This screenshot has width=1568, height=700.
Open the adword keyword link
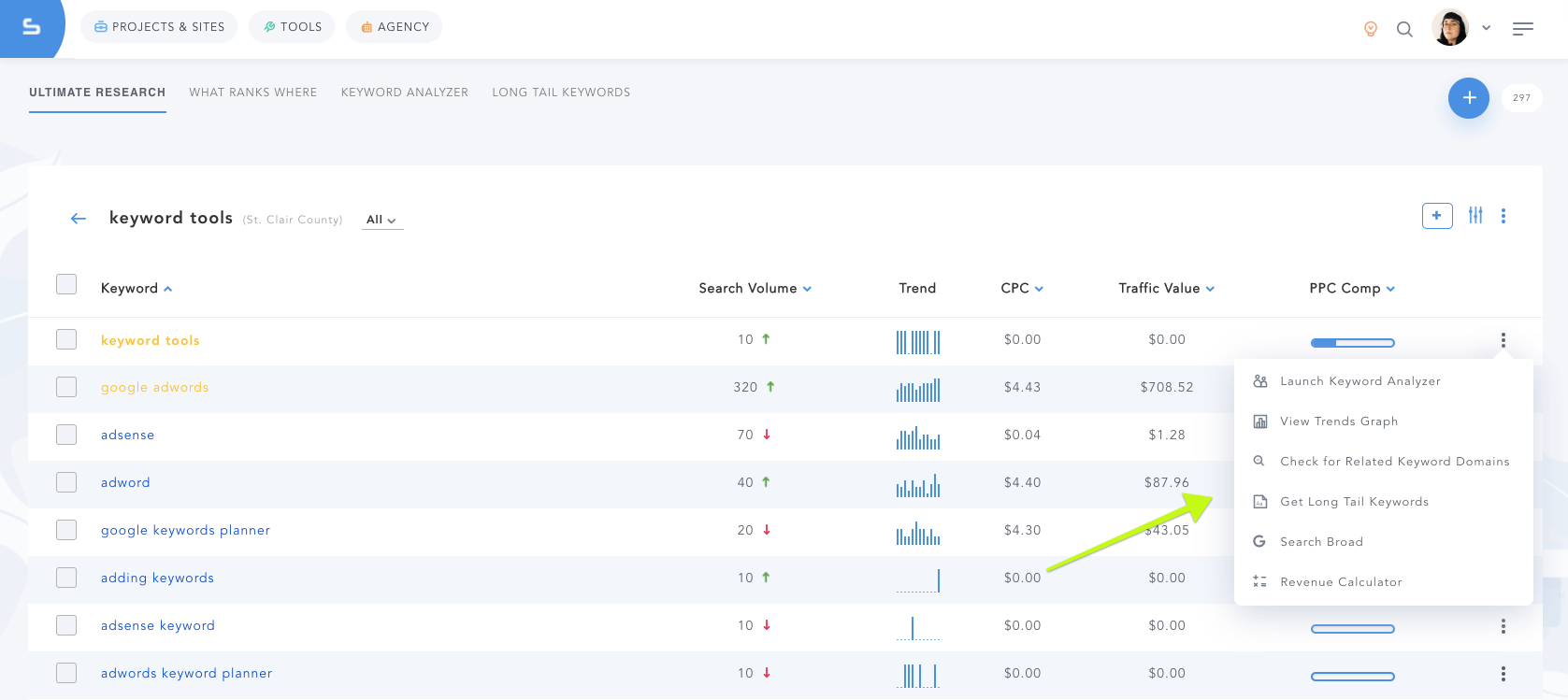125,482
